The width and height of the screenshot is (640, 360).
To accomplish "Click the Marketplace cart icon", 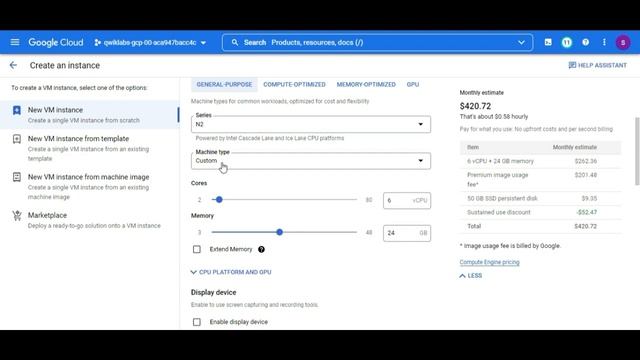I will point(17,215).
